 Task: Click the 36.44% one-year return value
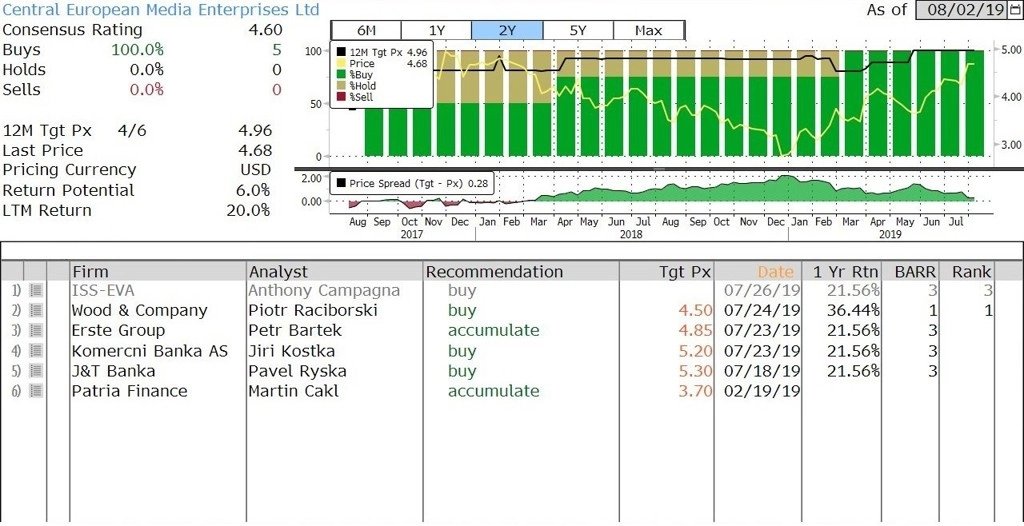click(x=853, y=310)
